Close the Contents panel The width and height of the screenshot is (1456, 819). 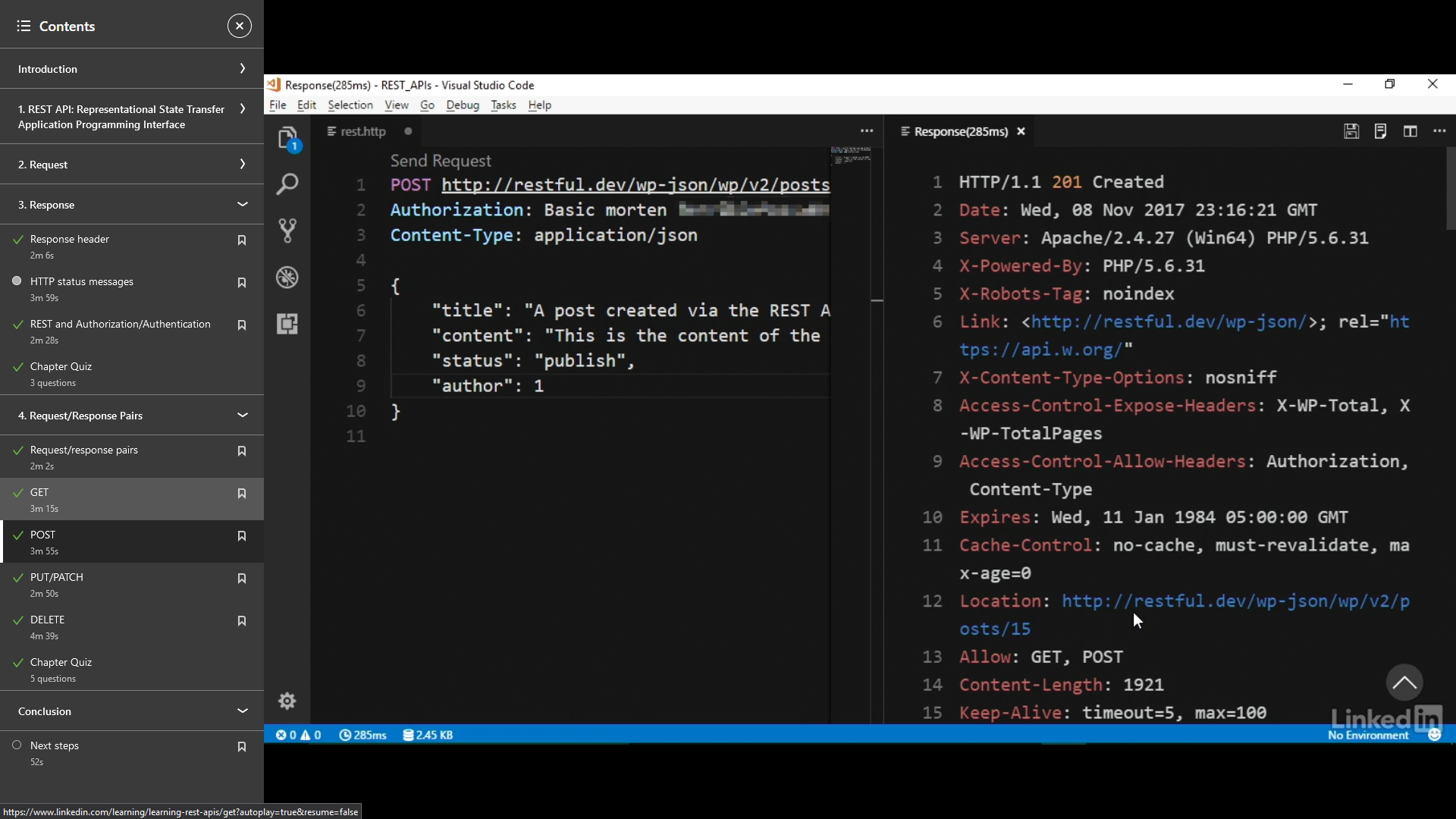coord(239,26)
